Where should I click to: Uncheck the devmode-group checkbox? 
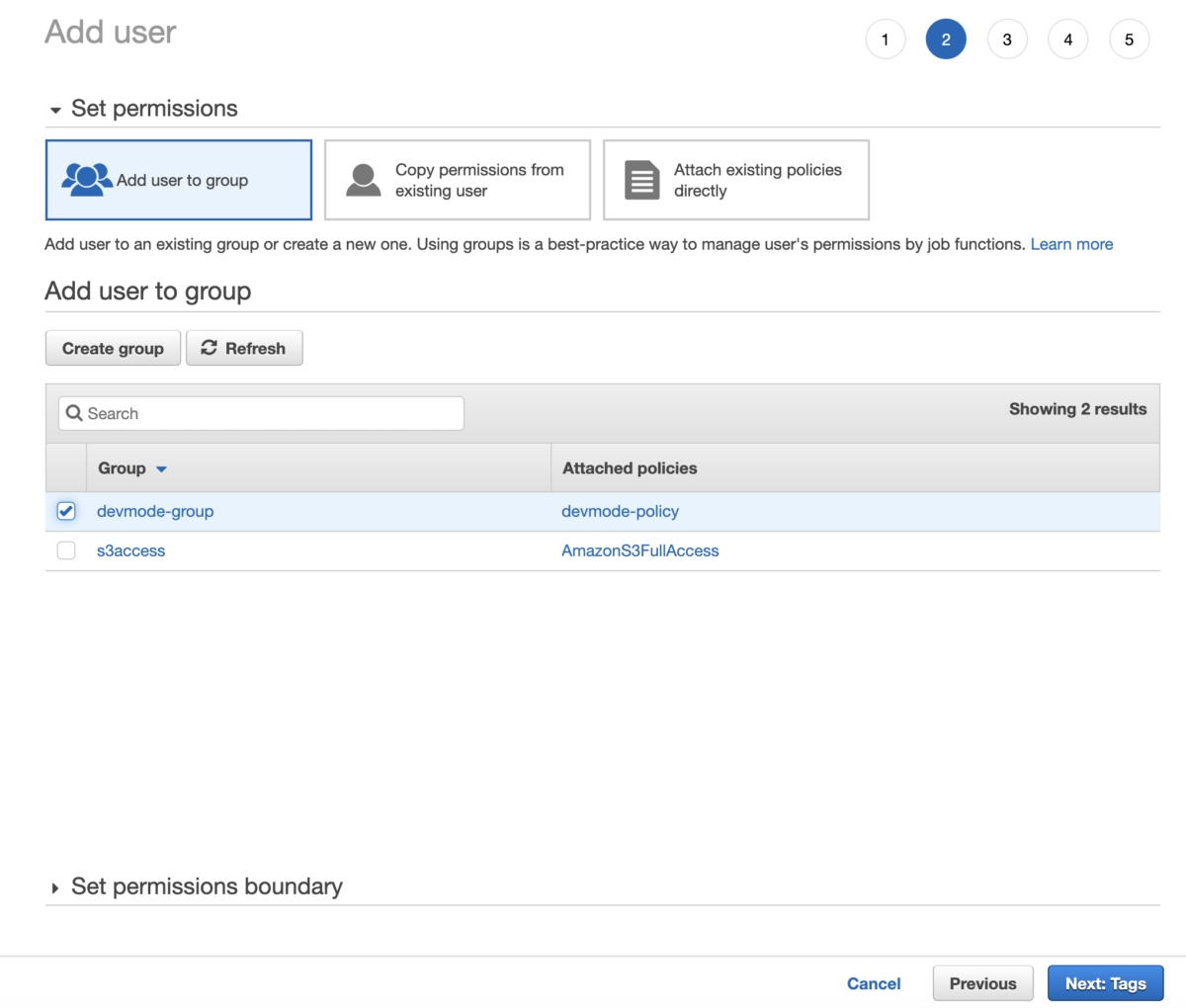click(x=65, y=511)
